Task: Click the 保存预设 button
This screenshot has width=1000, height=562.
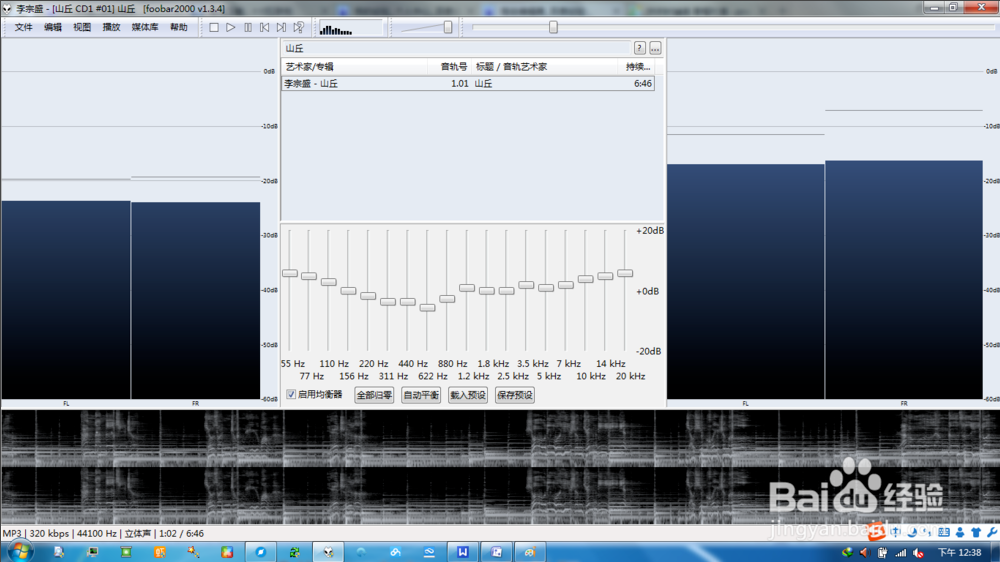Action: pyautogui.click(x=514, y=395)
